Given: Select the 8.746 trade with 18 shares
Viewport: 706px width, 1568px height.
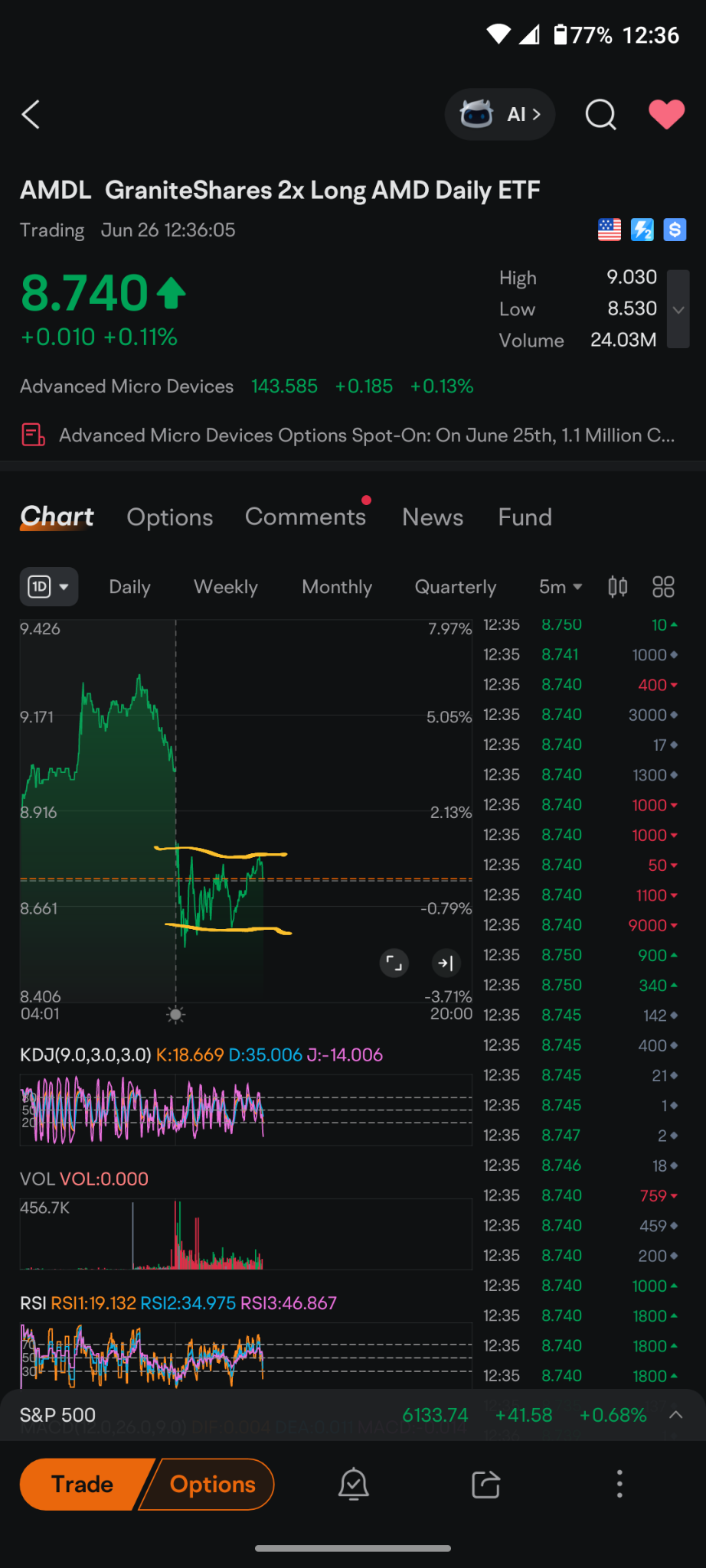Looking at the screenshot, I should coord(581,1165).
